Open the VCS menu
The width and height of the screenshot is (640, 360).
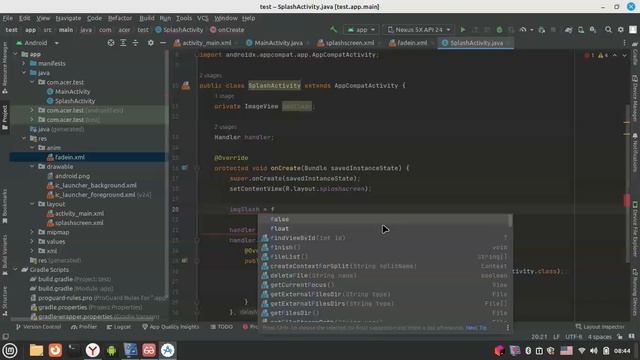point(203,18)
